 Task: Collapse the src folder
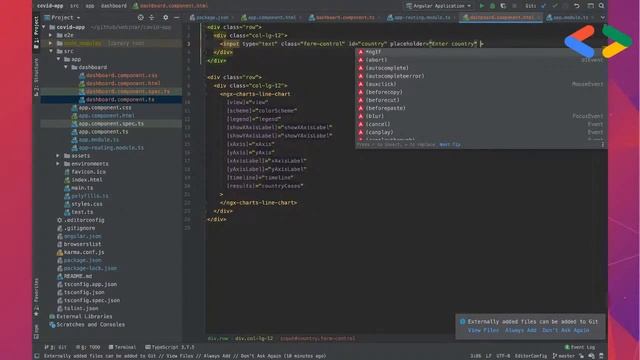pos(51,51)
